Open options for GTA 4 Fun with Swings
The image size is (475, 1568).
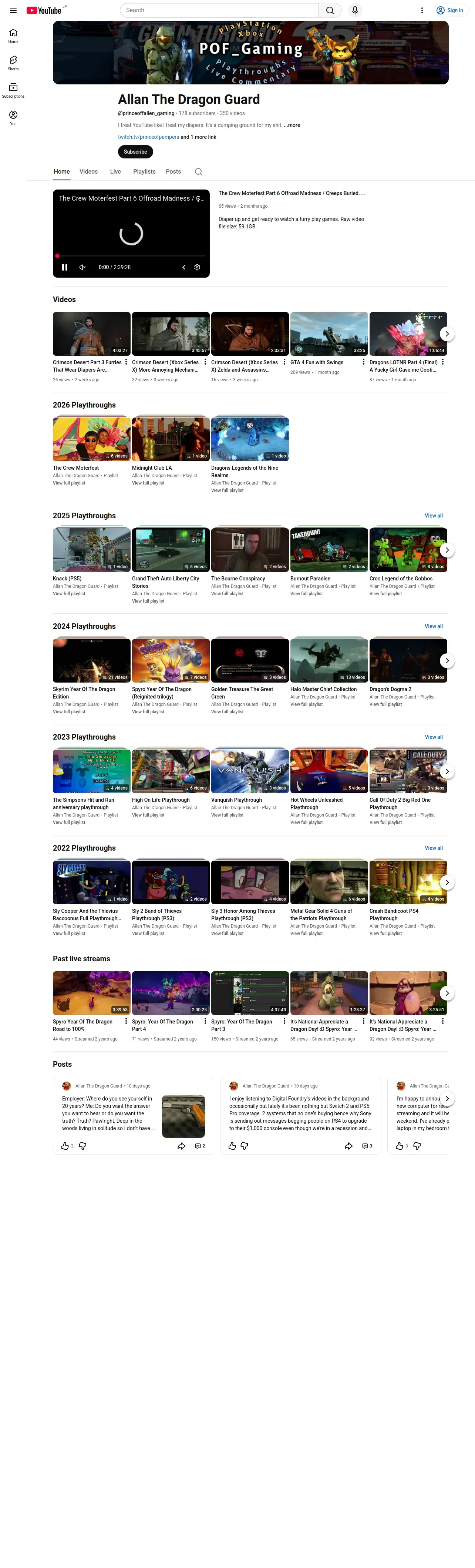point(364,362)
